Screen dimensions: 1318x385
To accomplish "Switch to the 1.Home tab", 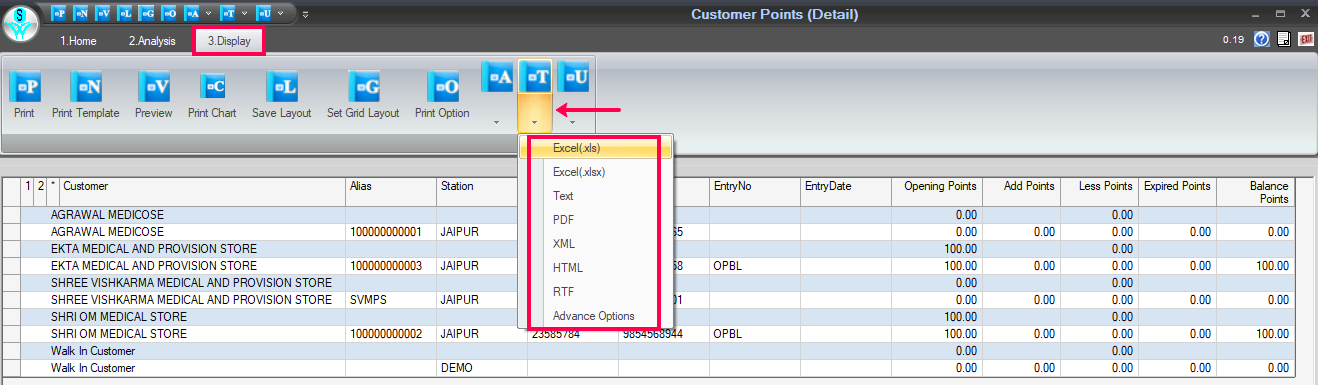I will click(x=78, y=41).
